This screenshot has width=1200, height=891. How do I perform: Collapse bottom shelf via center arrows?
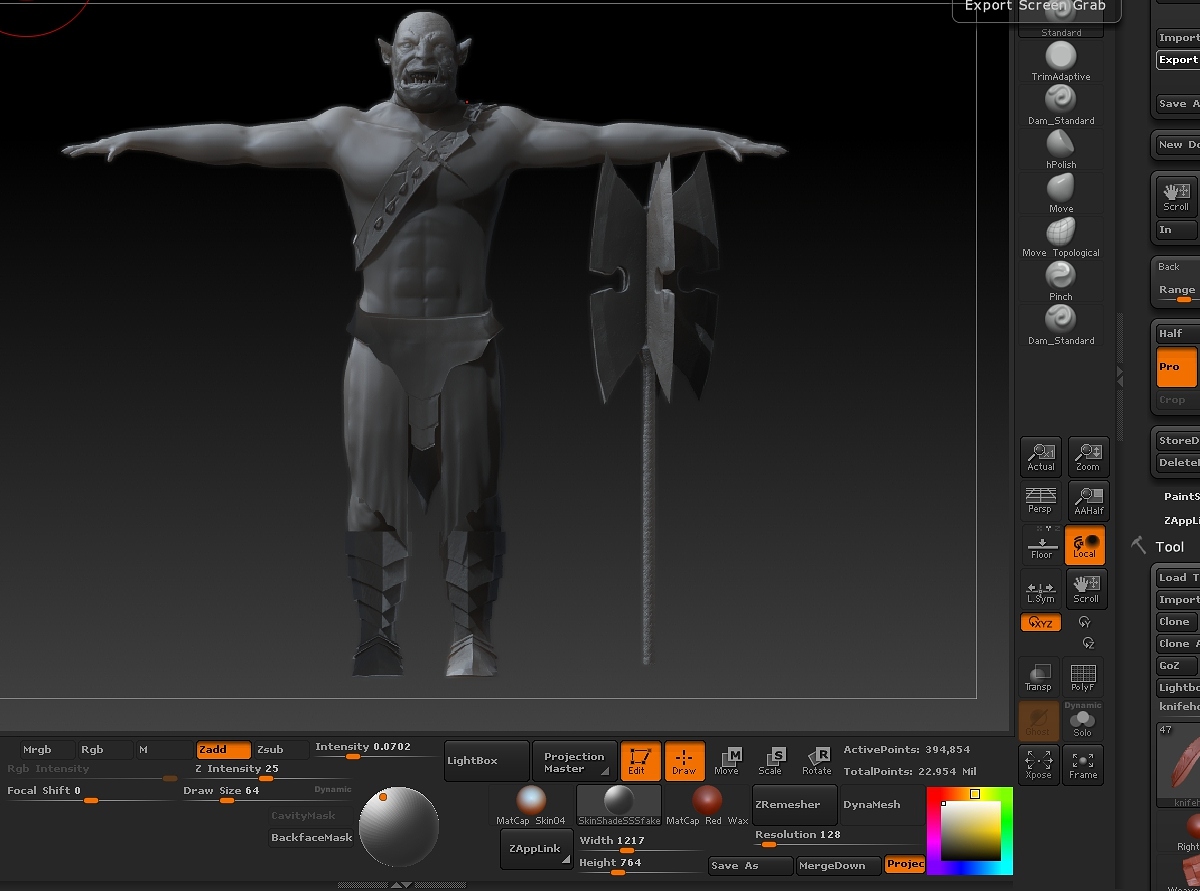coord(401,885)
